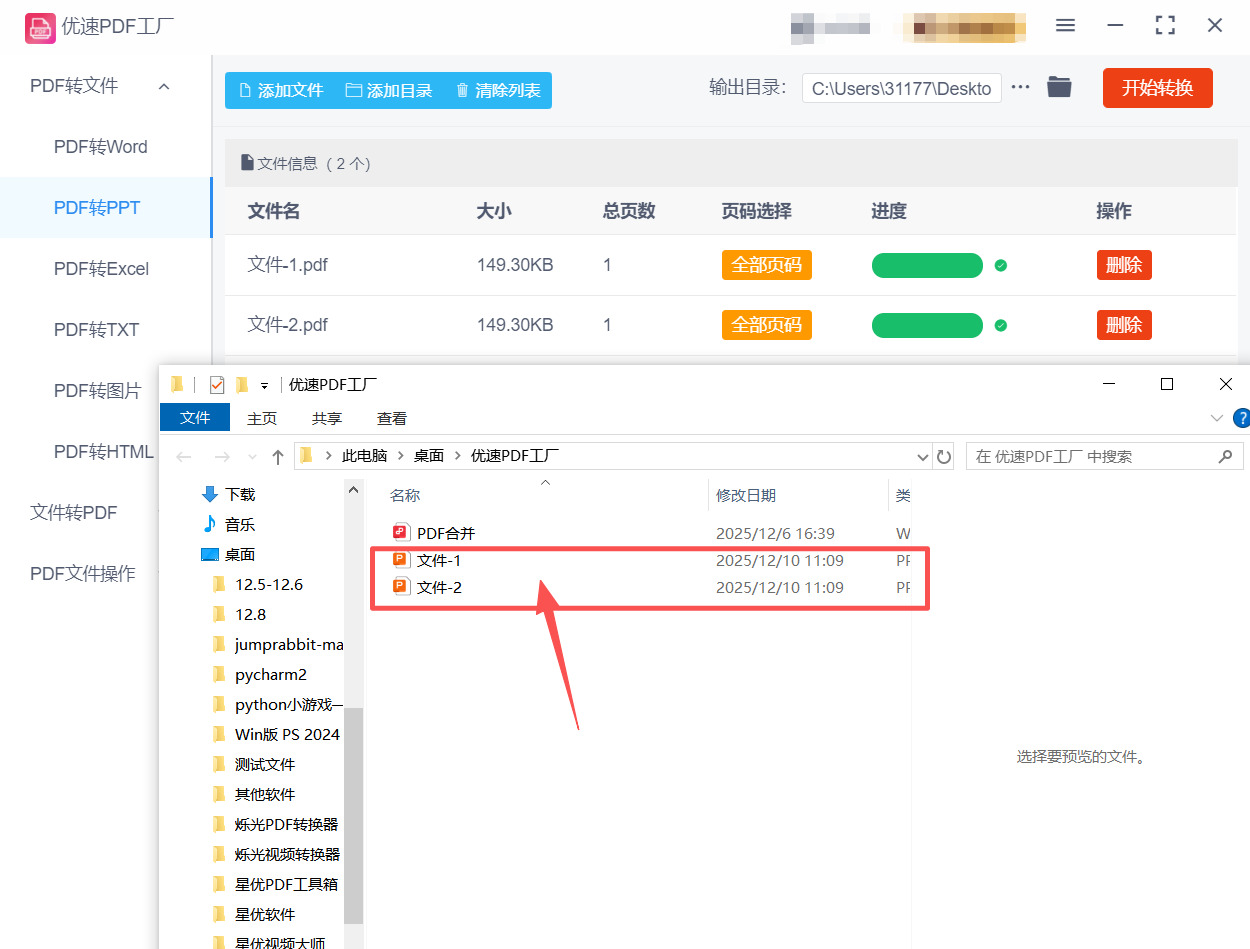
Task: Click the blue help question mark icon
Action: (1241, 418)
